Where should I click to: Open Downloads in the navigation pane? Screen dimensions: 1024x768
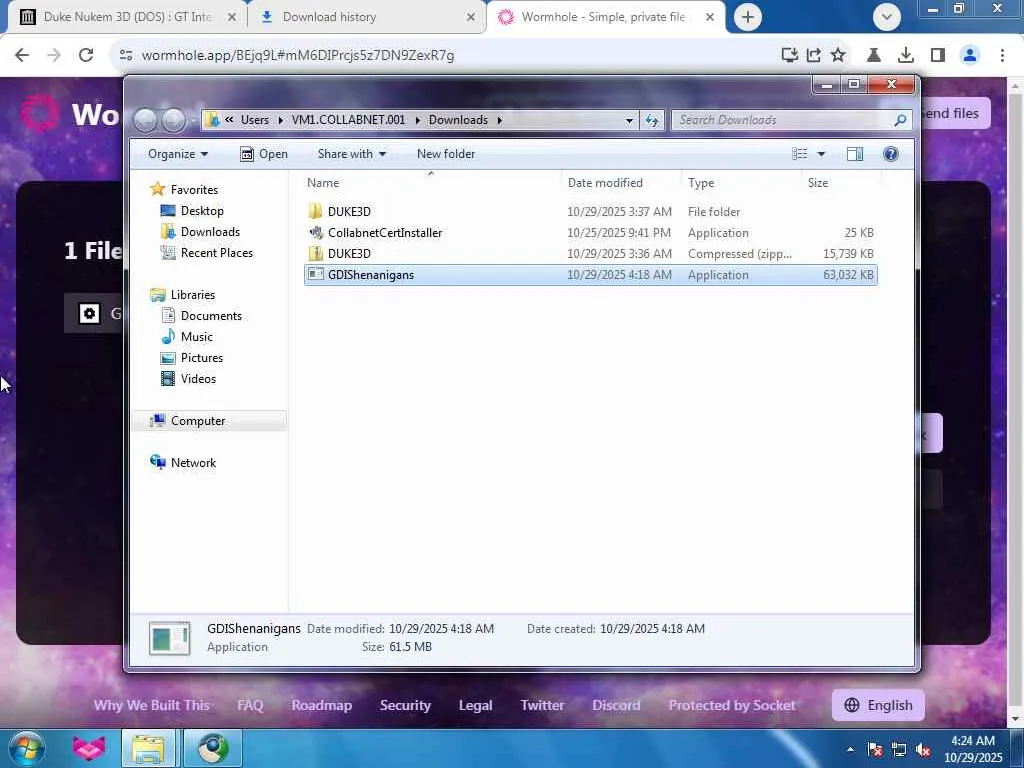210,232
